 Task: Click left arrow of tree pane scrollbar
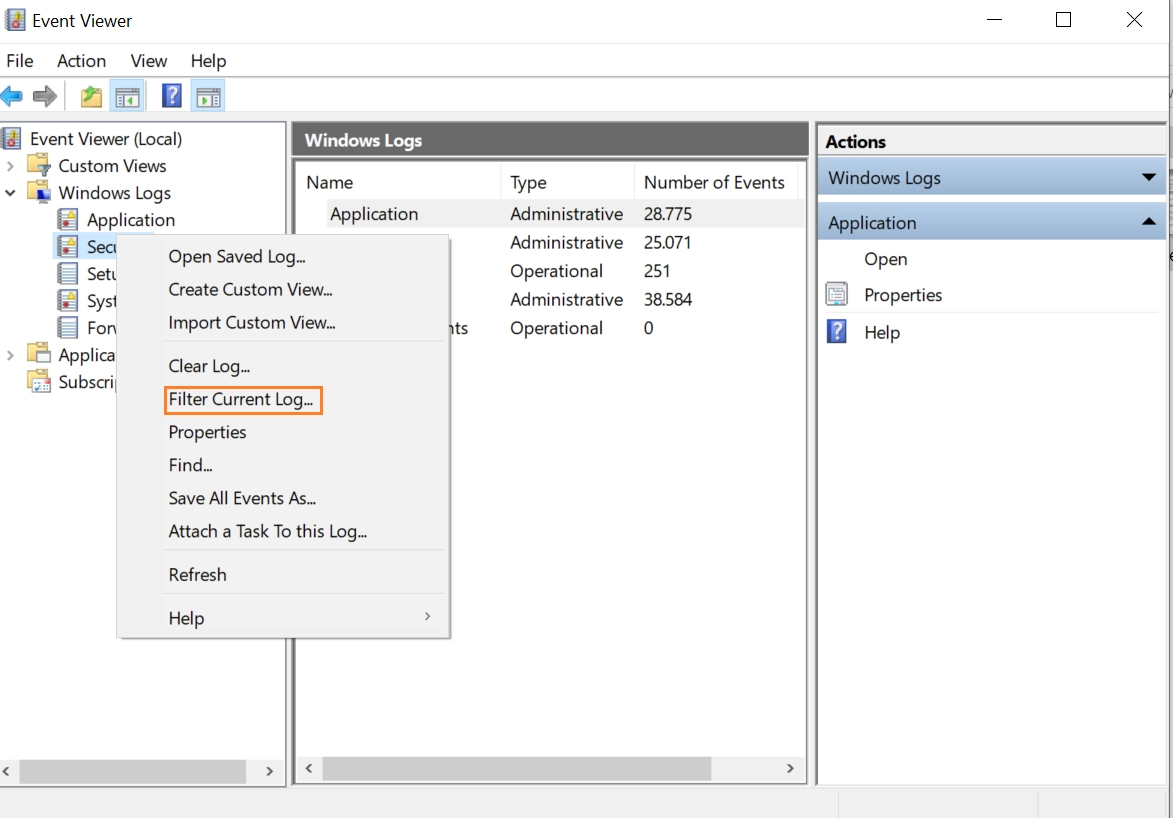coord(6,771)
